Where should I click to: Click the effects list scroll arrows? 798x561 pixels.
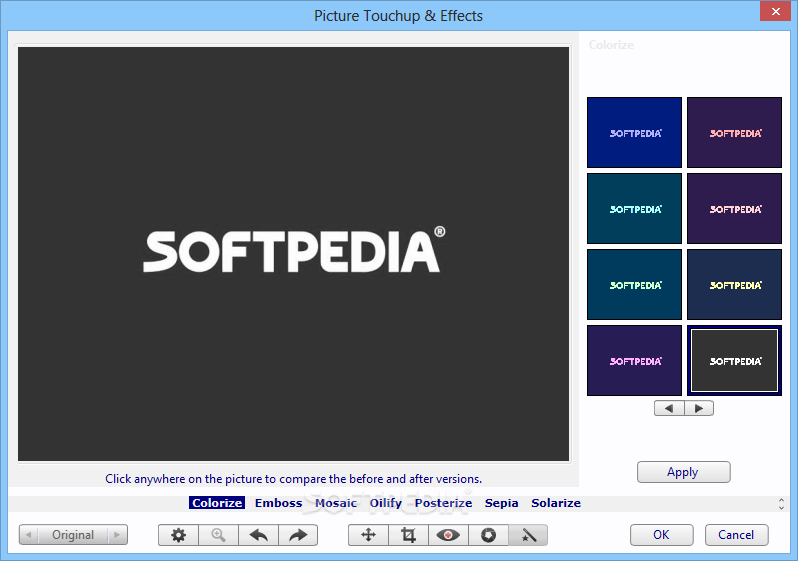[781, 503]
